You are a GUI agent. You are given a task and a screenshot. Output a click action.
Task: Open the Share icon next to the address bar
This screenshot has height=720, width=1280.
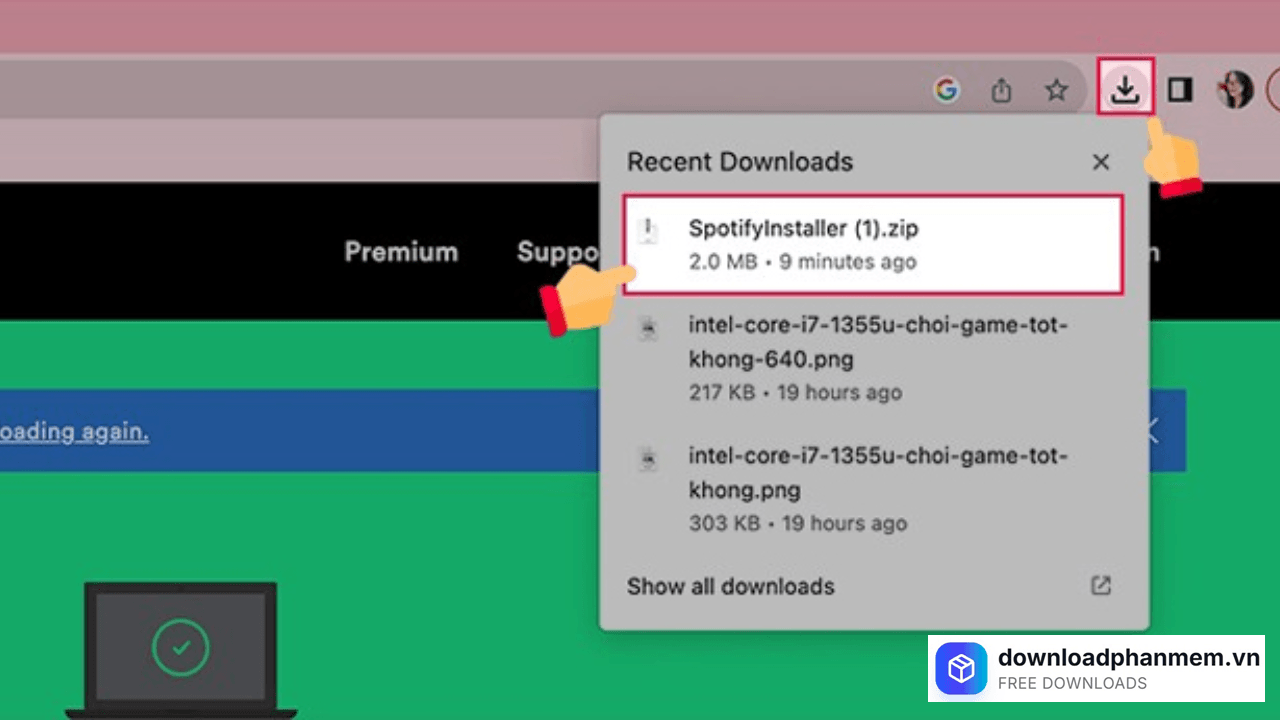pyautogui.click(x=1001, y=90)
